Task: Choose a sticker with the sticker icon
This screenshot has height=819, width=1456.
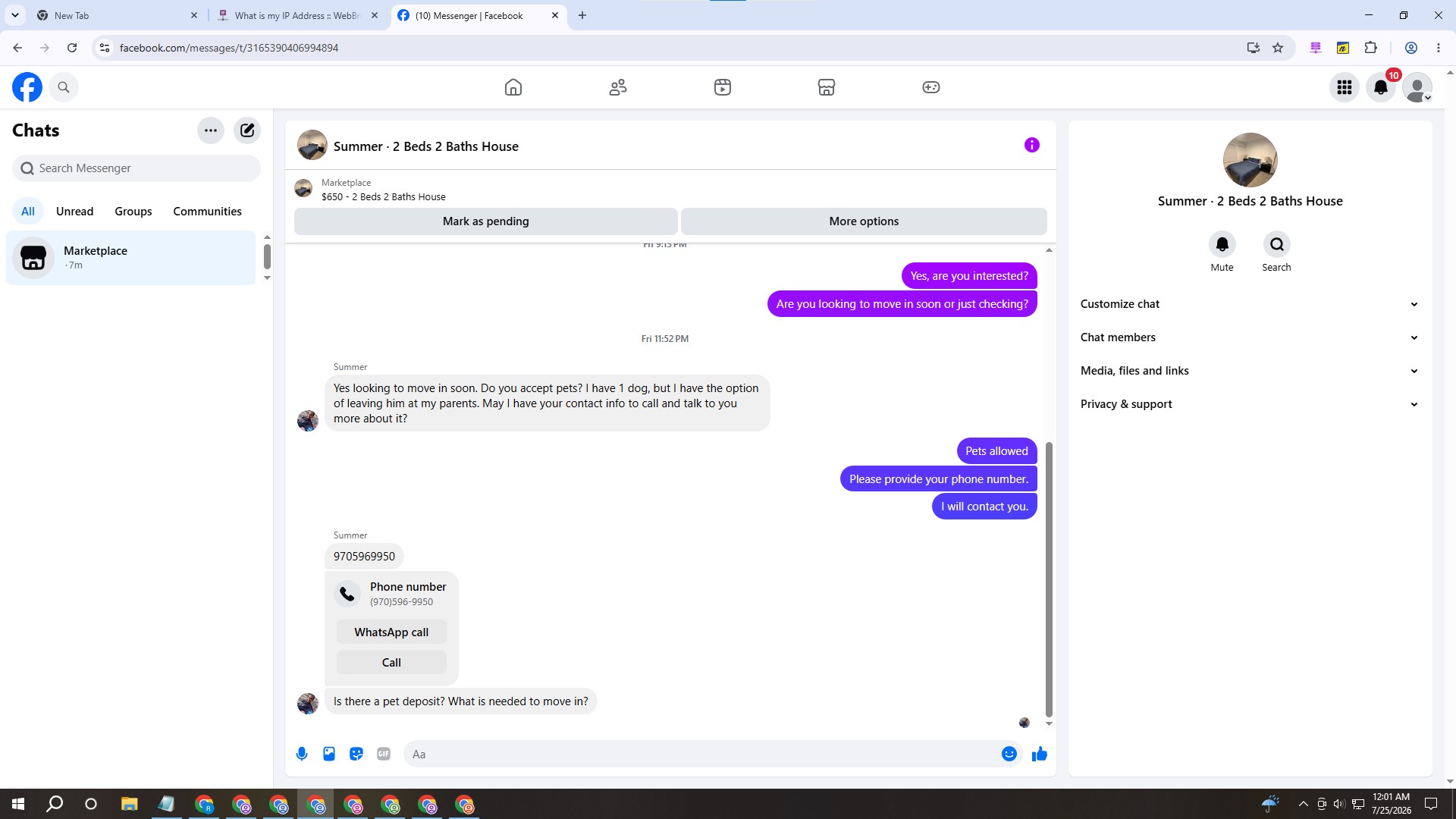Action: pyautogui.click(x=356, y=754)
